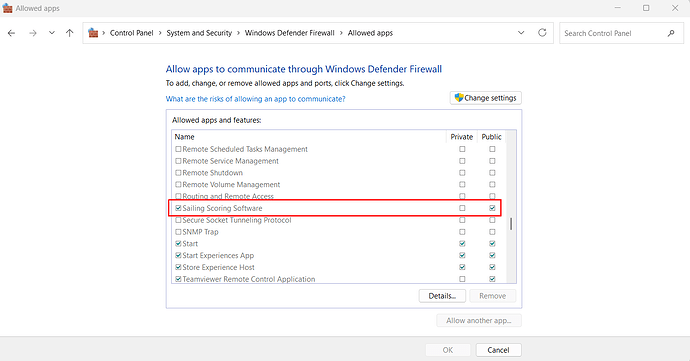
Task: Select the Allowed apps breadcrumb
Action: click(x=370, y=33)
